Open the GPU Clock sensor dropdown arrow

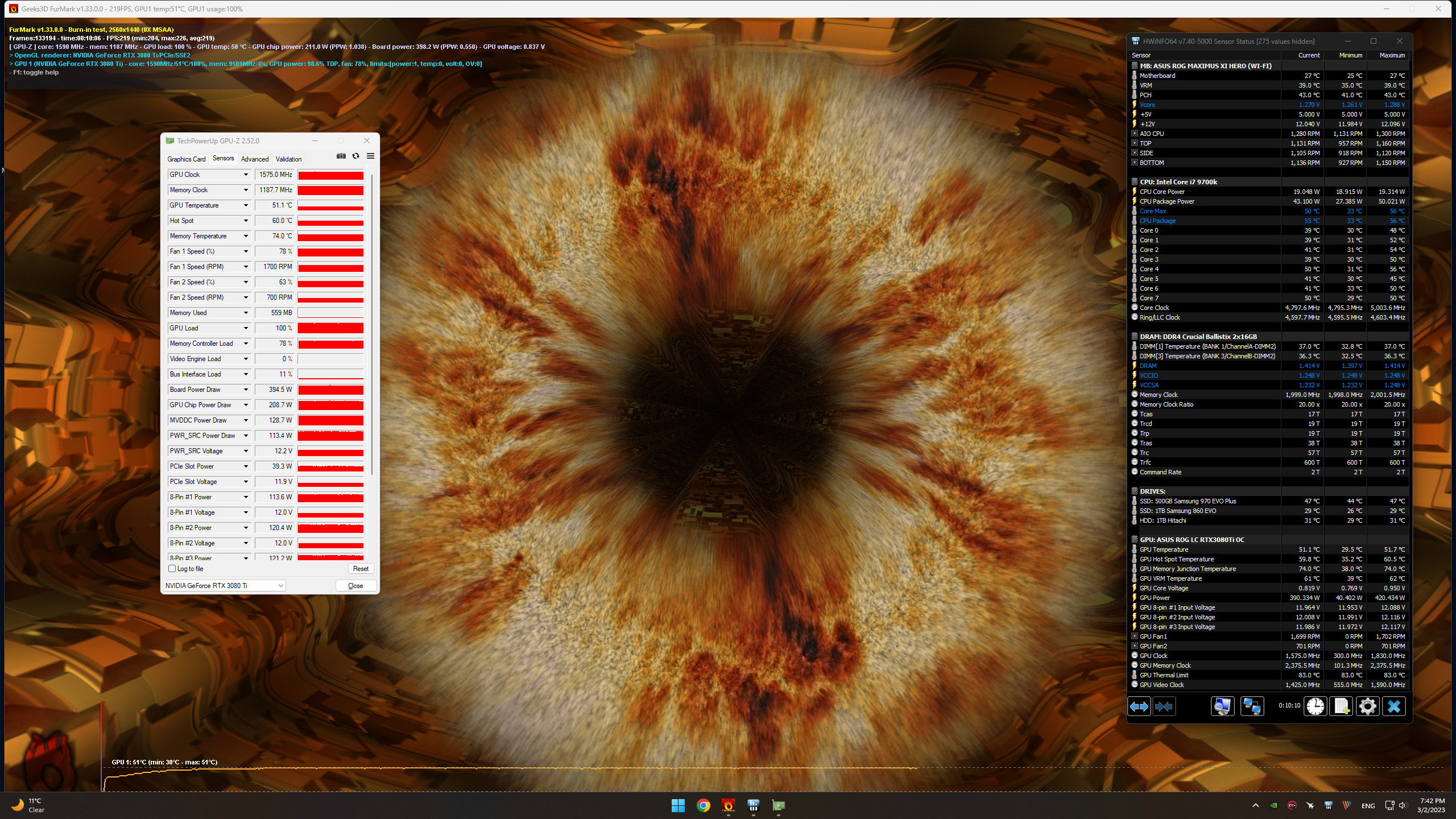tap(246, 175)
